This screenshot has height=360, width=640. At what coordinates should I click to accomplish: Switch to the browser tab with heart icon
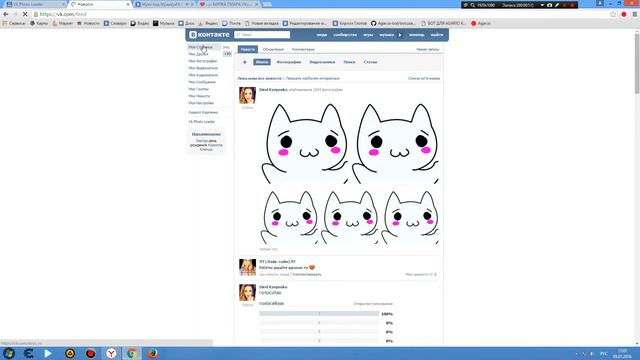(229, 4)
